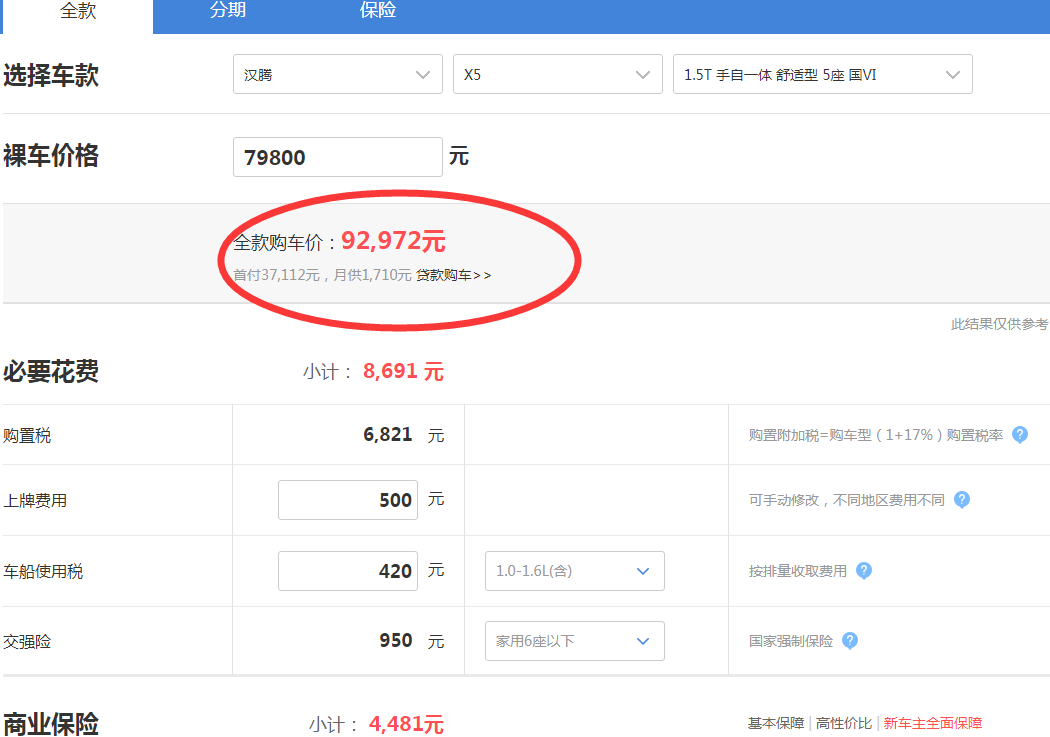Image resolution: width=1050 pixels, height=737 pixels.
Task: Click the 首付37,112元，月供1,710元 text
Action: (322, 275)
